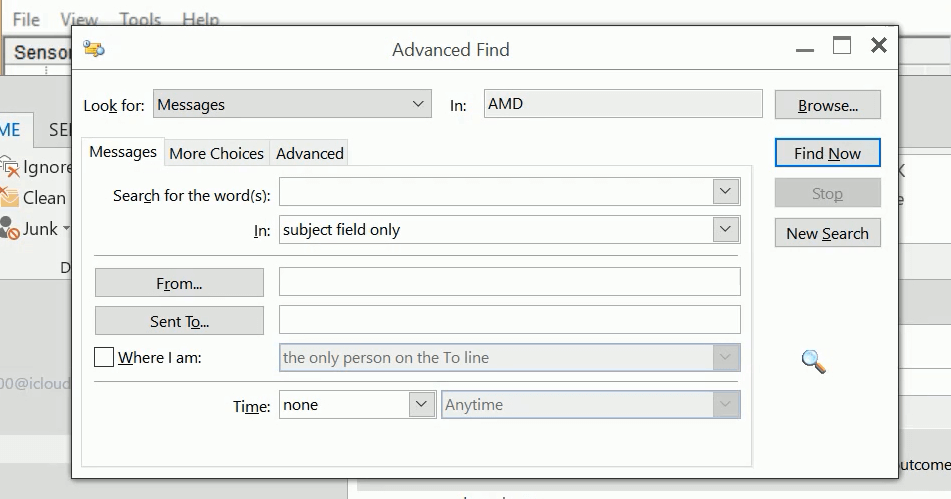Viewport: 951px width, 499px height.
Task: Click the From button
Action: [179, 283]
